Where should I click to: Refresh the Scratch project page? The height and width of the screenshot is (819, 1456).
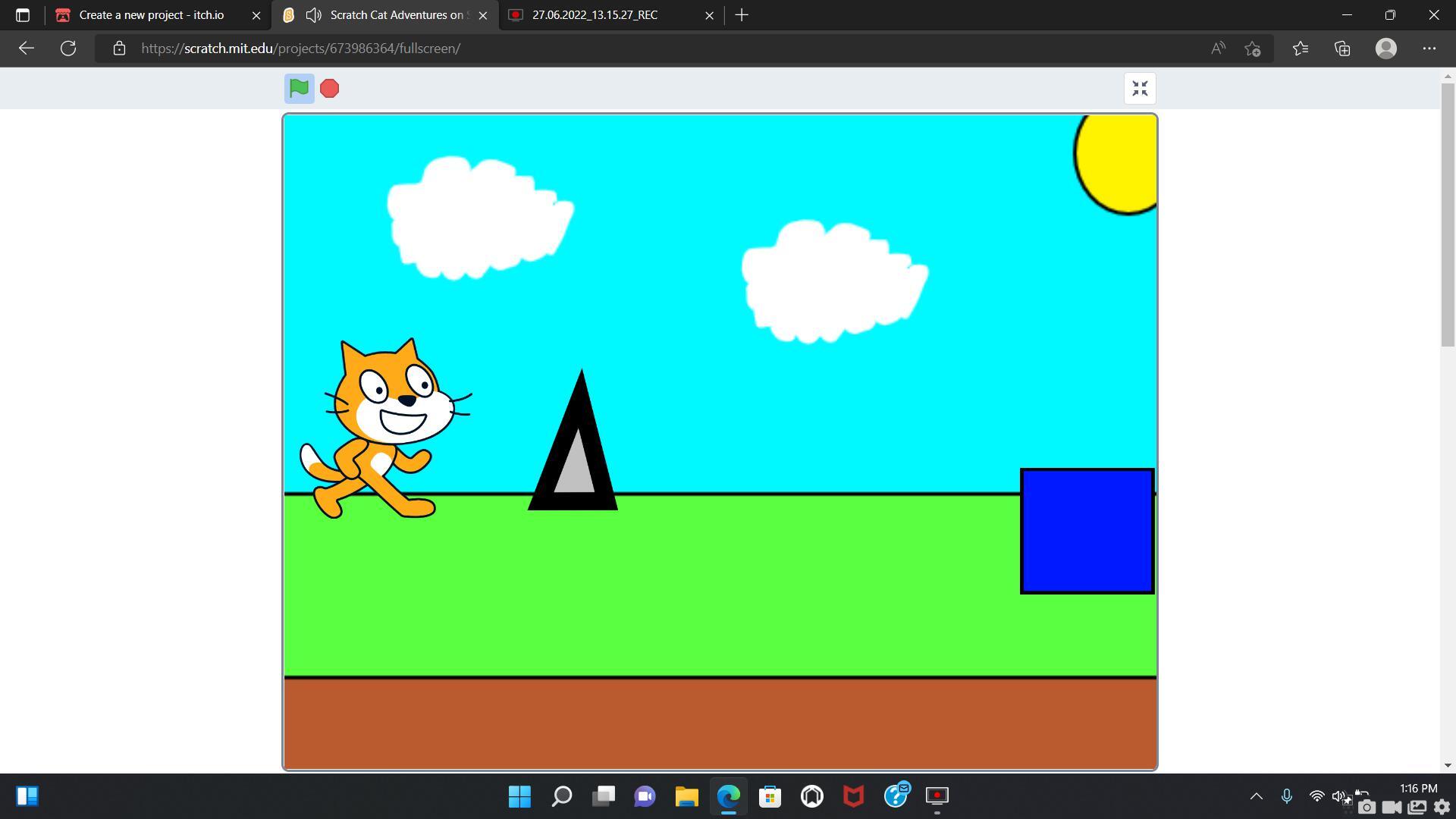coord(67,48)
